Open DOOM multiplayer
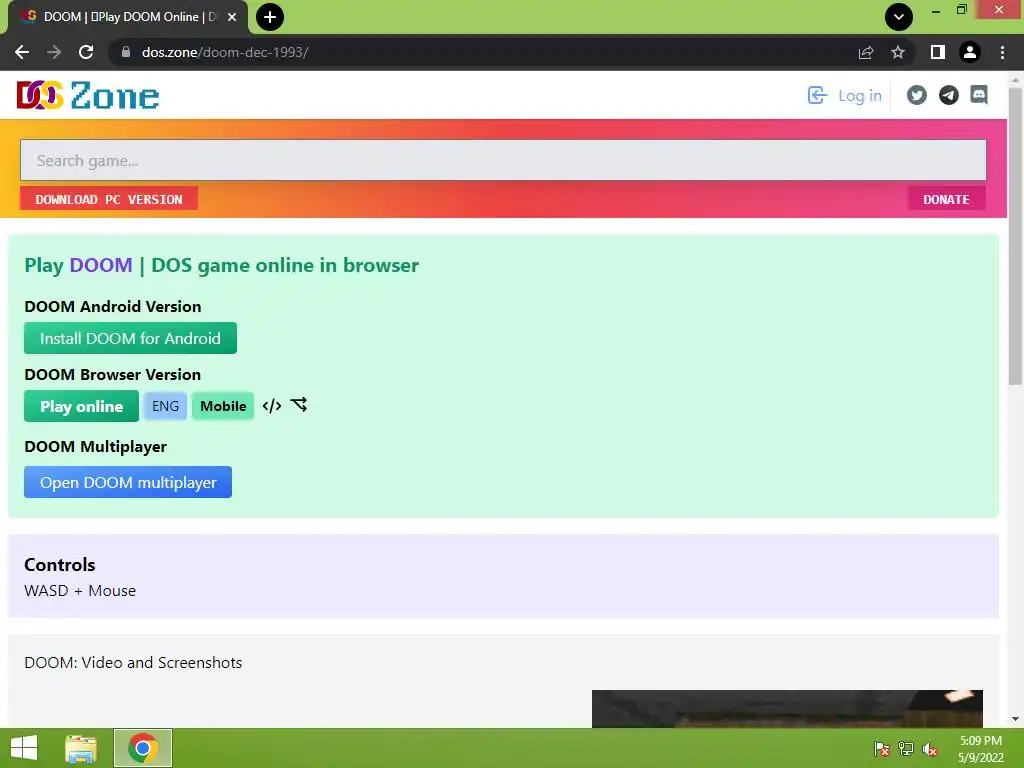Viewport: 1024px width, 768px height. pos(128,482)
